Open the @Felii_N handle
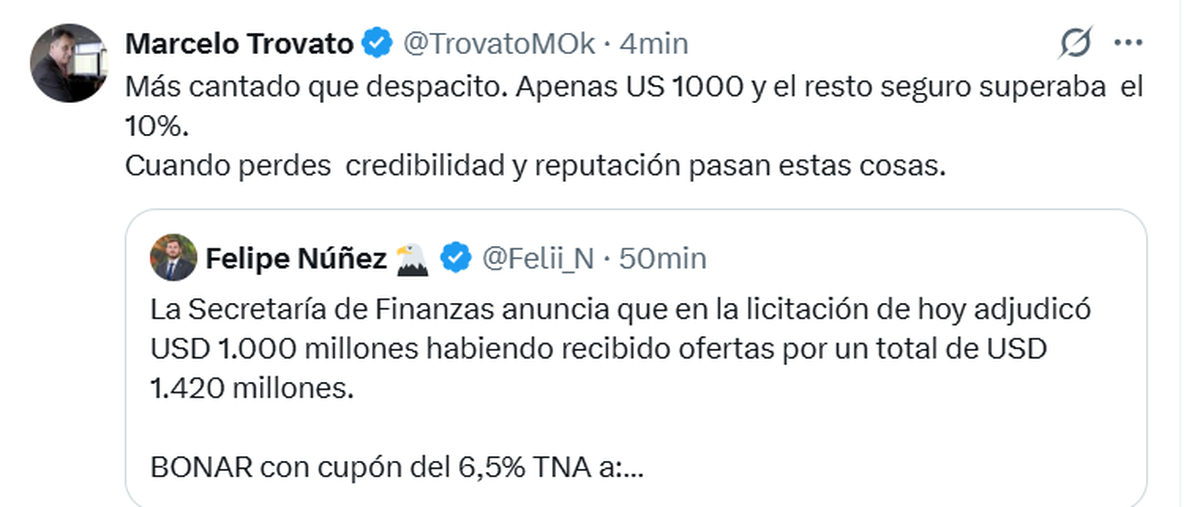 (x=538, y=259)
